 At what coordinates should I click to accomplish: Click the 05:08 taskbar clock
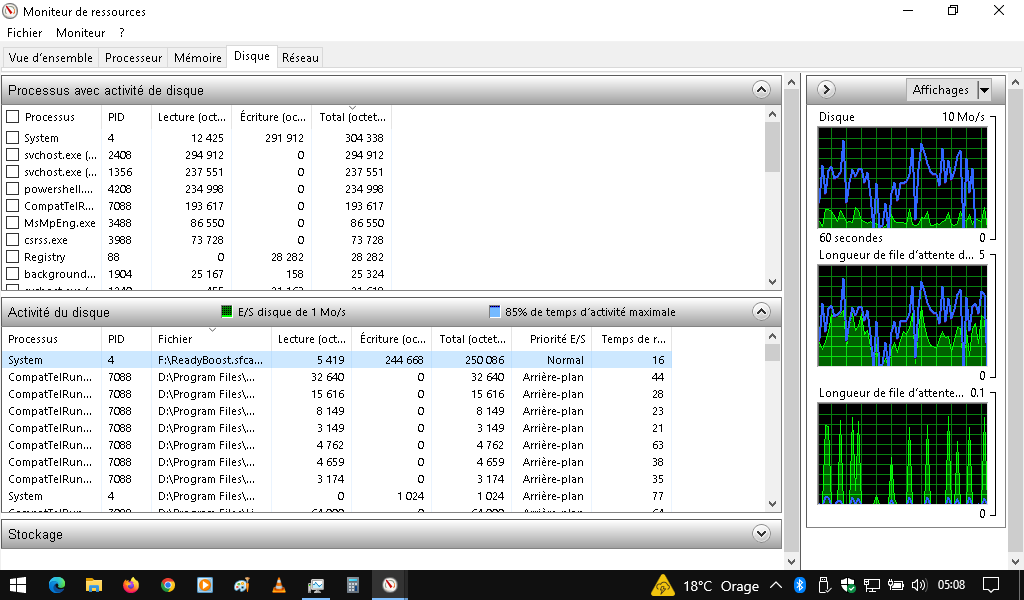click(952, 585)
